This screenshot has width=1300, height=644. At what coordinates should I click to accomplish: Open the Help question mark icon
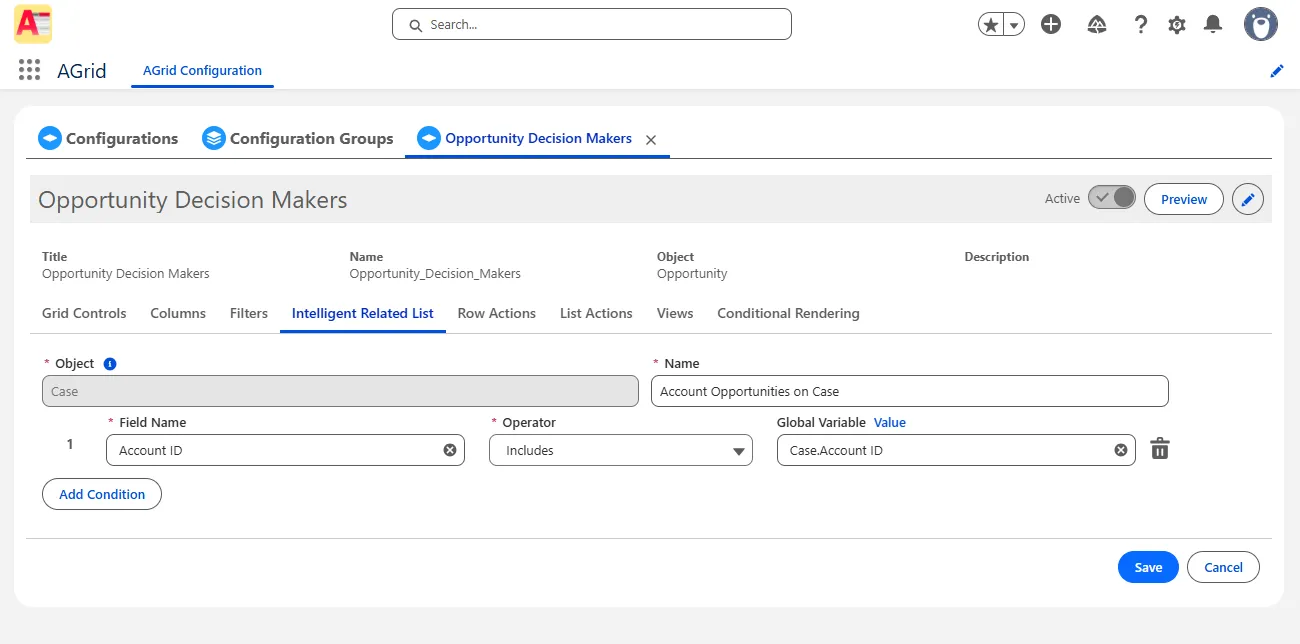[1140, 25]
